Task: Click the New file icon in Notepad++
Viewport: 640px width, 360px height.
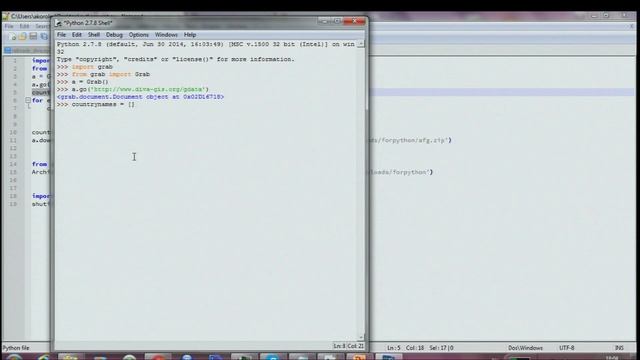Action: (12, 37)
